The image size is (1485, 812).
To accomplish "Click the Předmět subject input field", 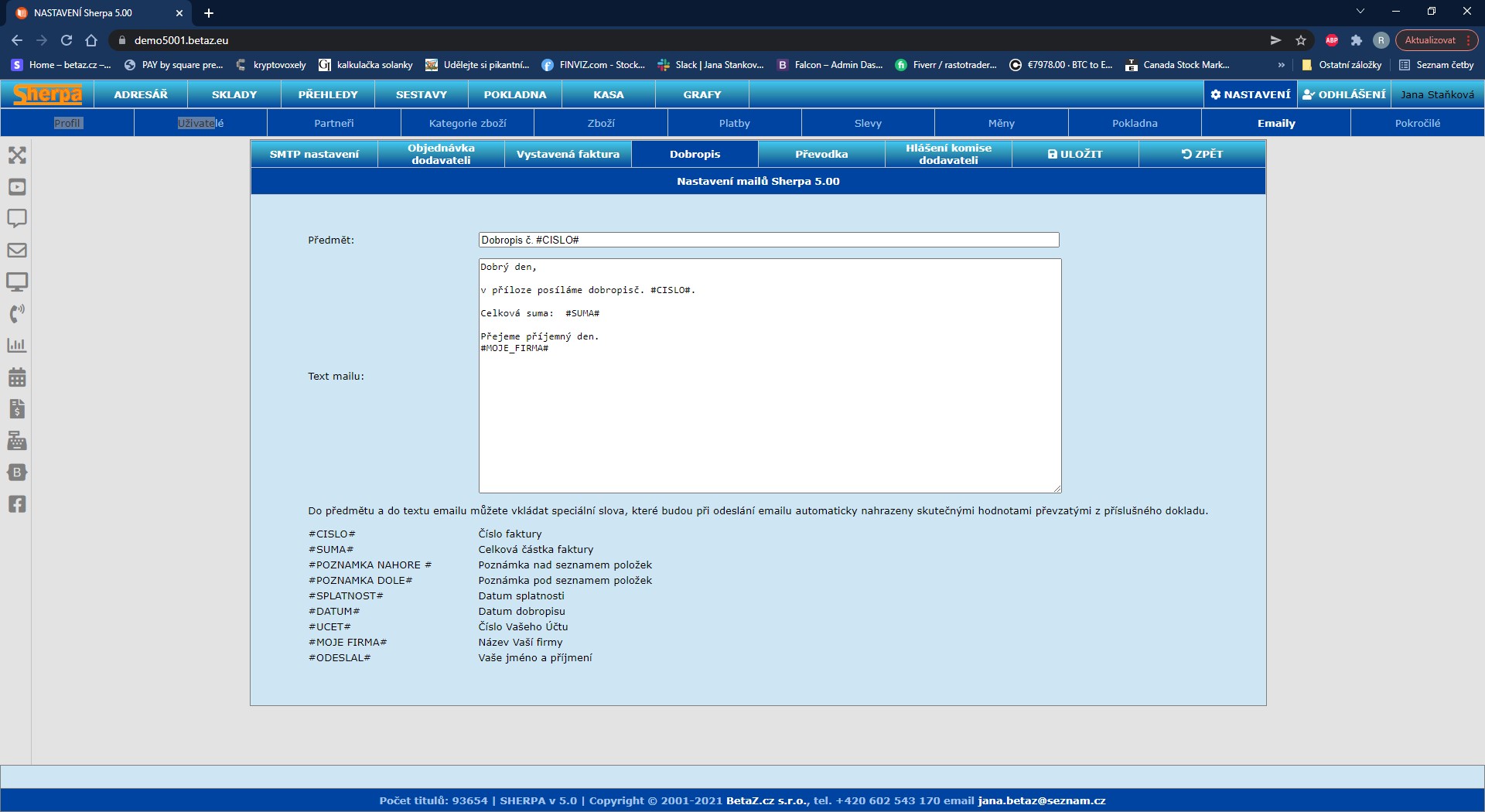I will [x=768, y=241].
